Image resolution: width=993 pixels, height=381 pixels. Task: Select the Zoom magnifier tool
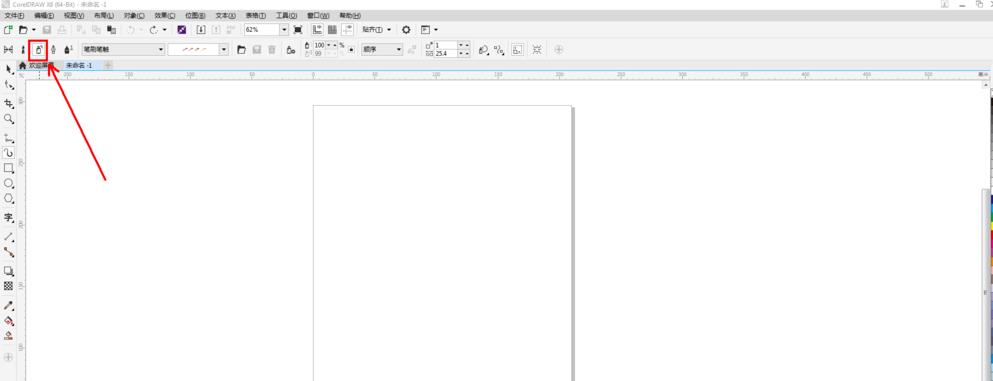[8, 118]
